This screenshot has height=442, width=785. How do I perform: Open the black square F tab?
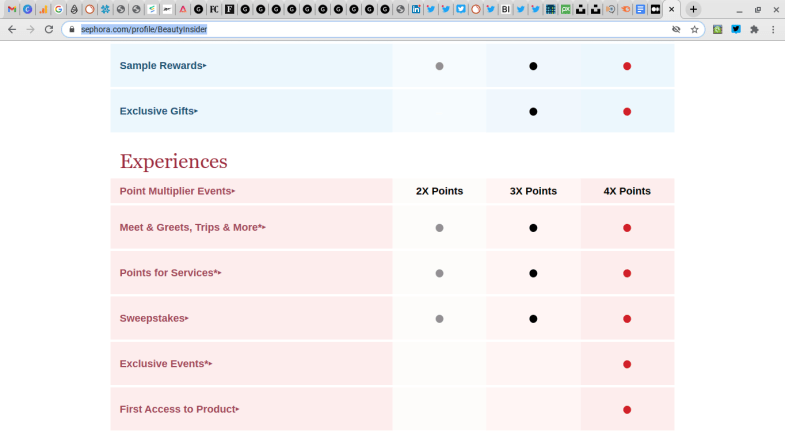229,9
